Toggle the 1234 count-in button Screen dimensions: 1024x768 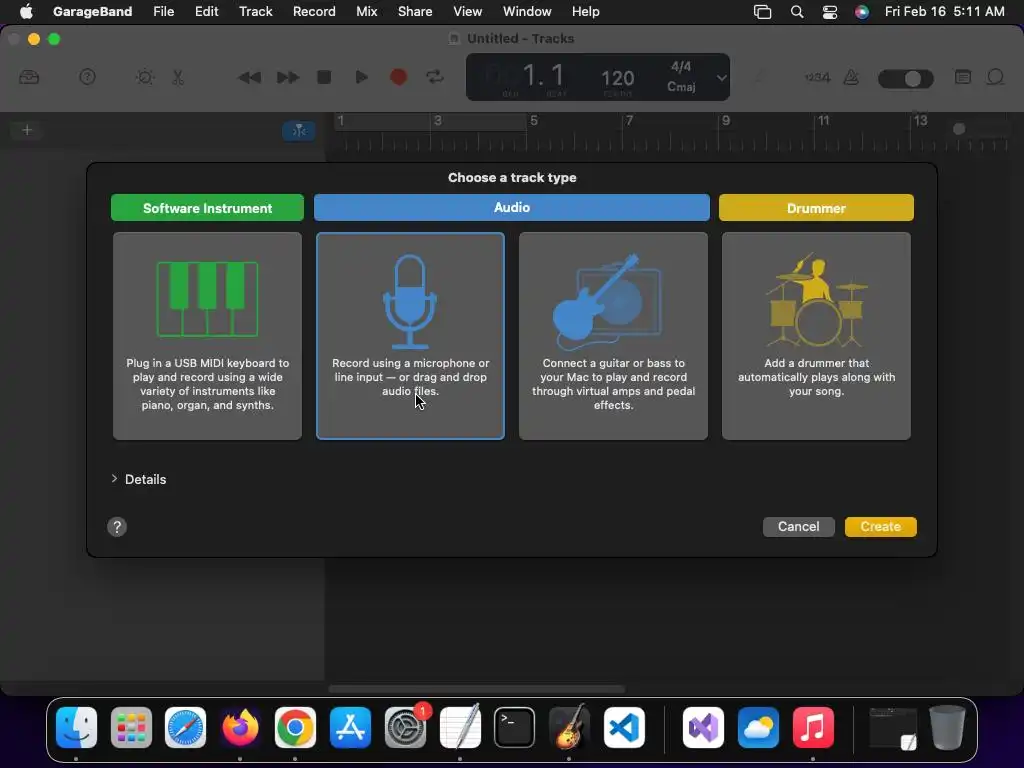pyautogui.click(x=817, y=78)
